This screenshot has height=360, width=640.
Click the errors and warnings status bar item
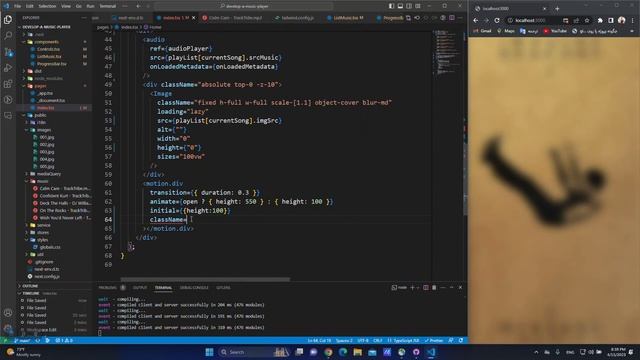point(64,340)
